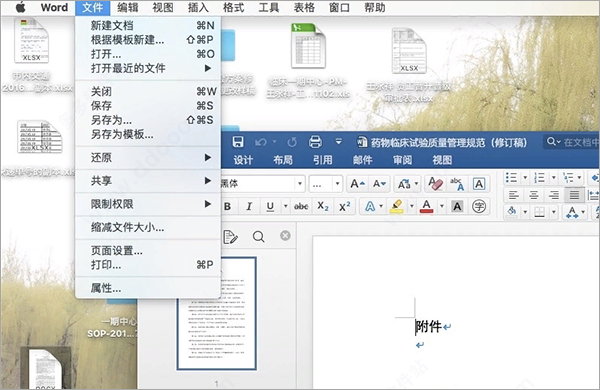Open the font name dropdown

tap(300, 184)
